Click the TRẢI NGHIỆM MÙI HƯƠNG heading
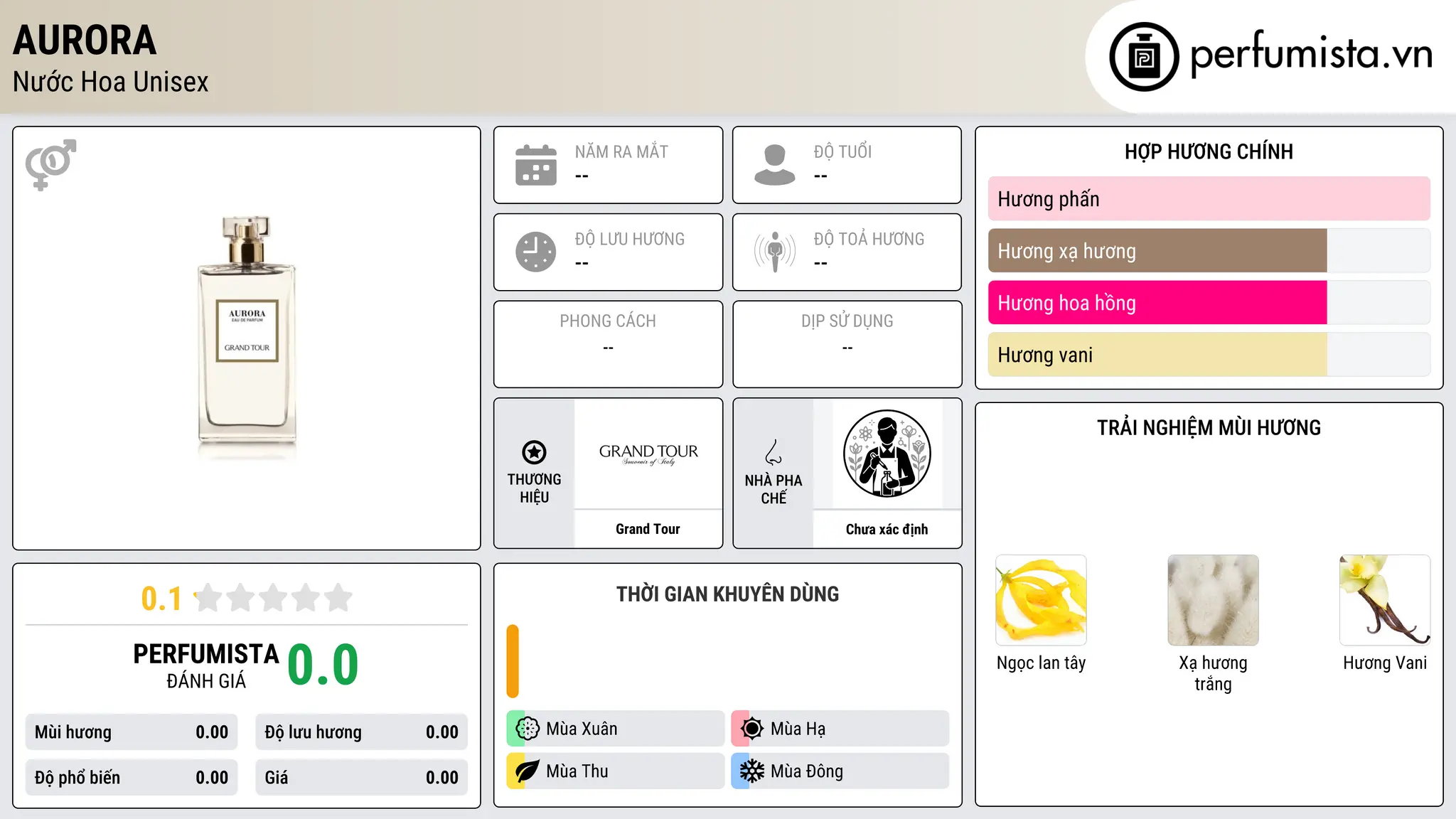The height and width of the screenshot is (819, 1456). 1209,427
